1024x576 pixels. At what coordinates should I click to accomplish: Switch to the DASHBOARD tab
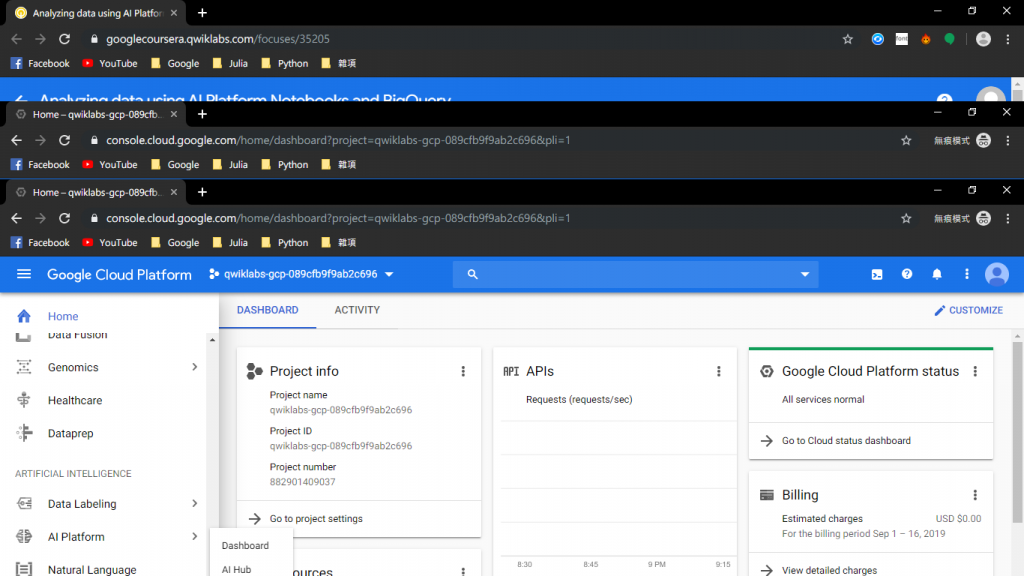click(267, 310)
